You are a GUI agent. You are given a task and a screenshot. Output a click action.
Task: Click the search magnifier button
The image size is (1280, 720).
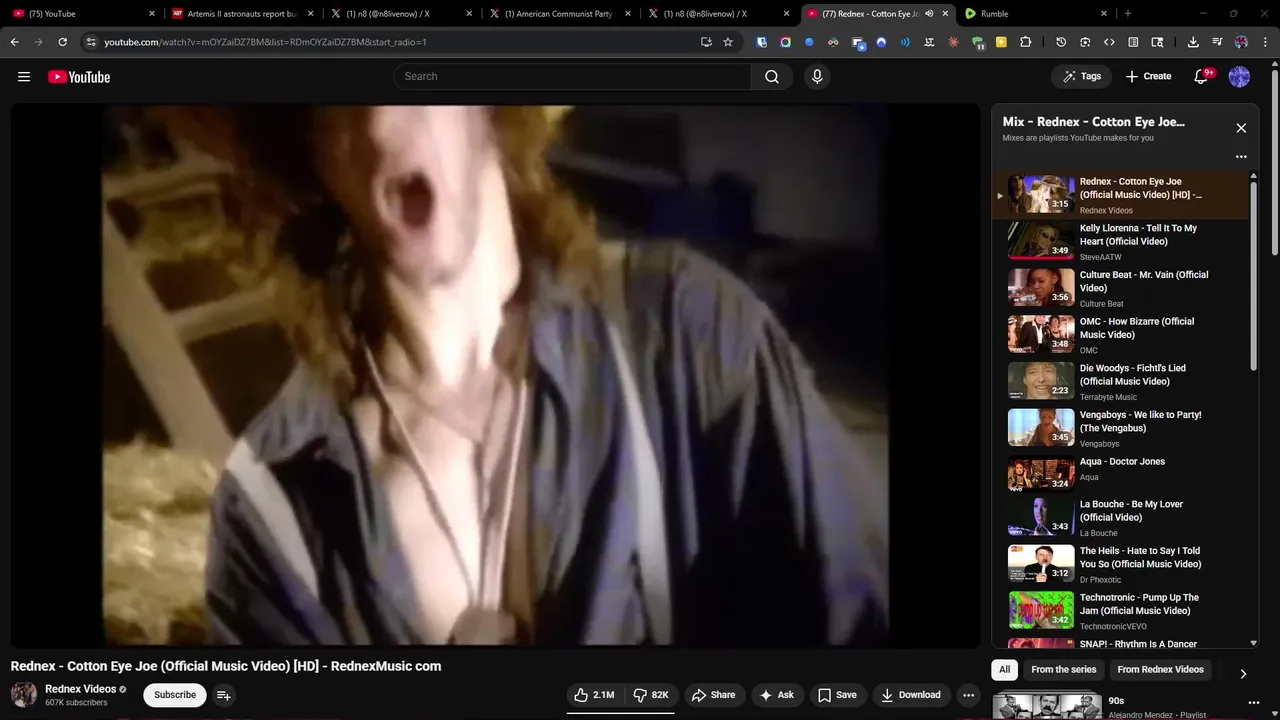coord(772,77)
